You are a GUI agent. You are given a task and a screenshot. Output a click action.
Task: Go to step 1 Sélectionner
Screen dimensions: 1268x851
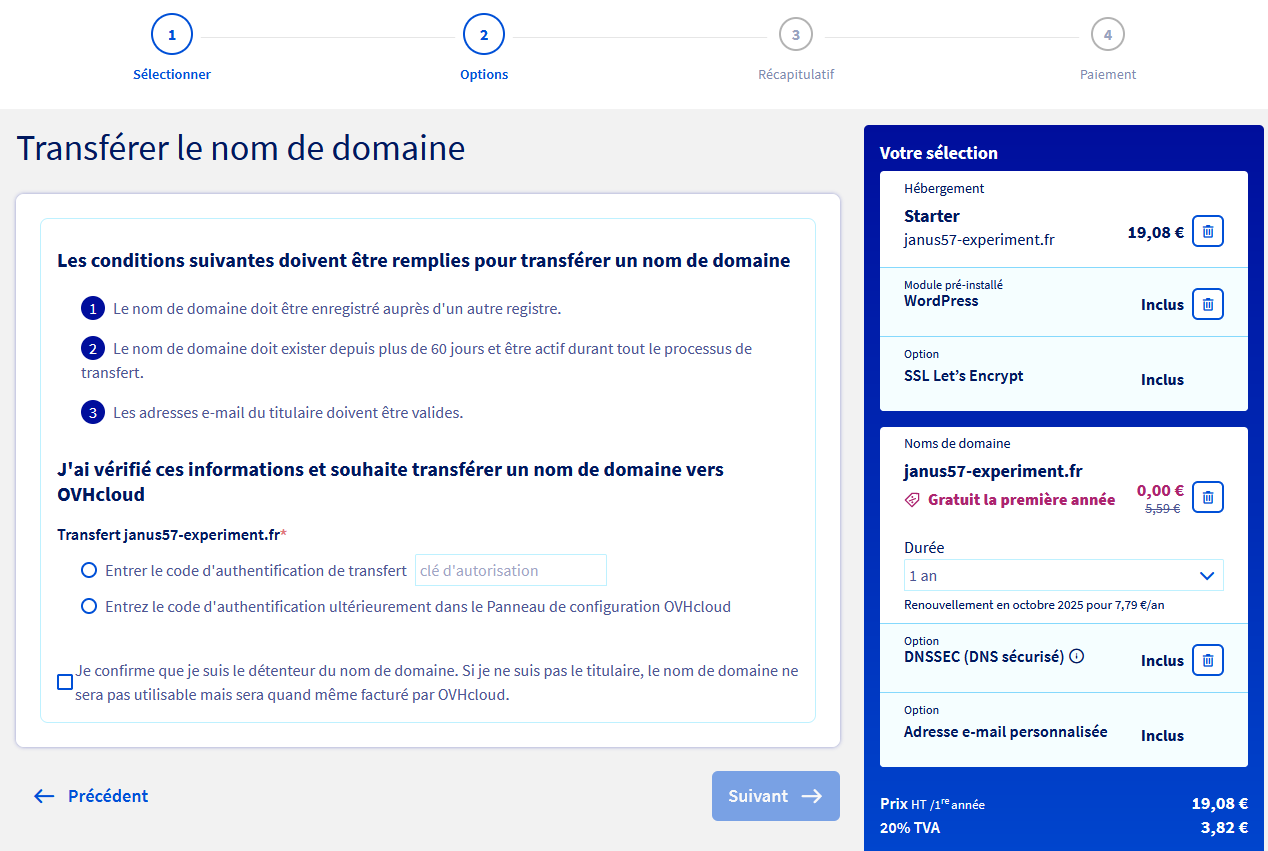pyautogui.click(x=172, y=35)
